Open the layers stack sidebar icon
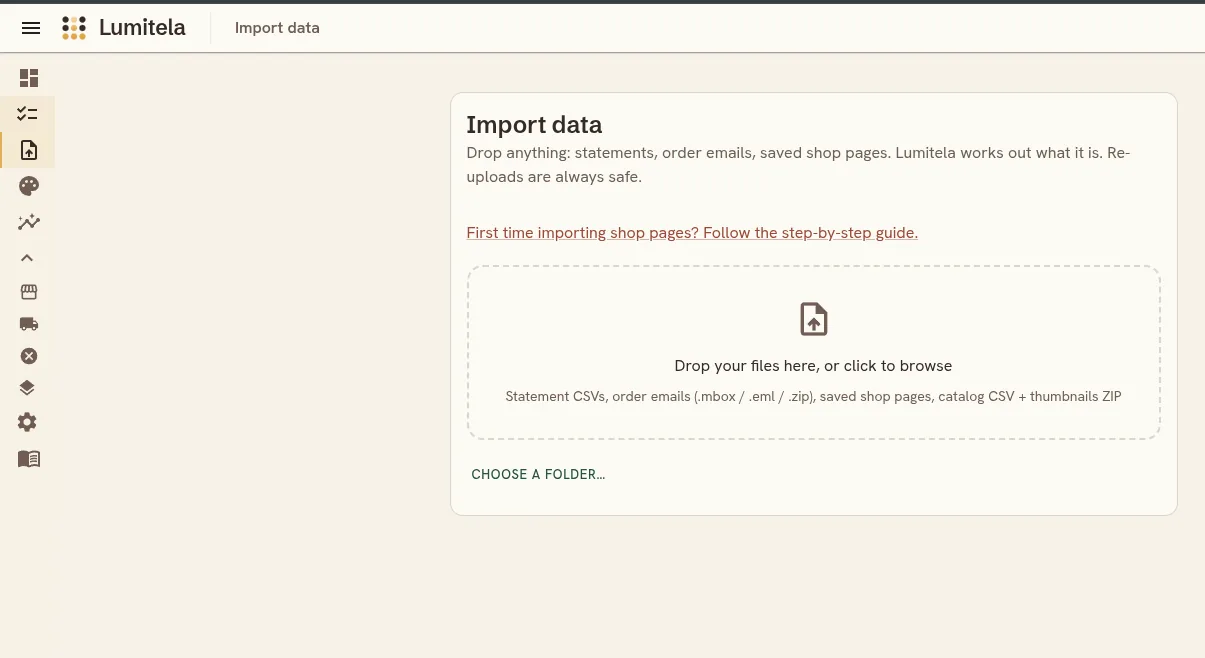The width and height of the screenshot is (1205, 658). coord(28,388)
